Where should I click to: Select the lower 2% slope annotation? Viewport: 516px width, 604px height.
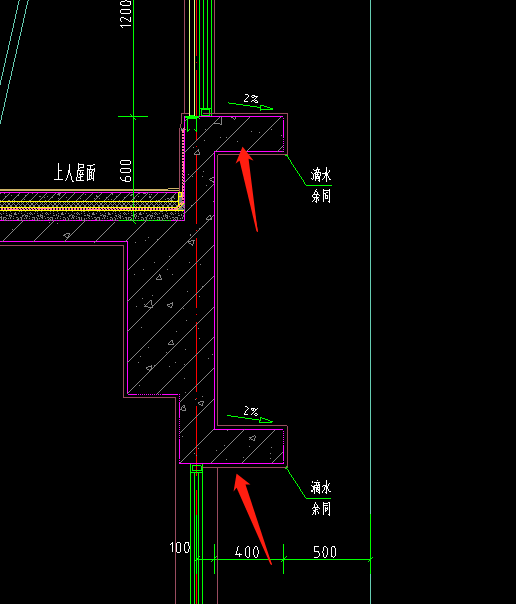[x=251, y=411]
